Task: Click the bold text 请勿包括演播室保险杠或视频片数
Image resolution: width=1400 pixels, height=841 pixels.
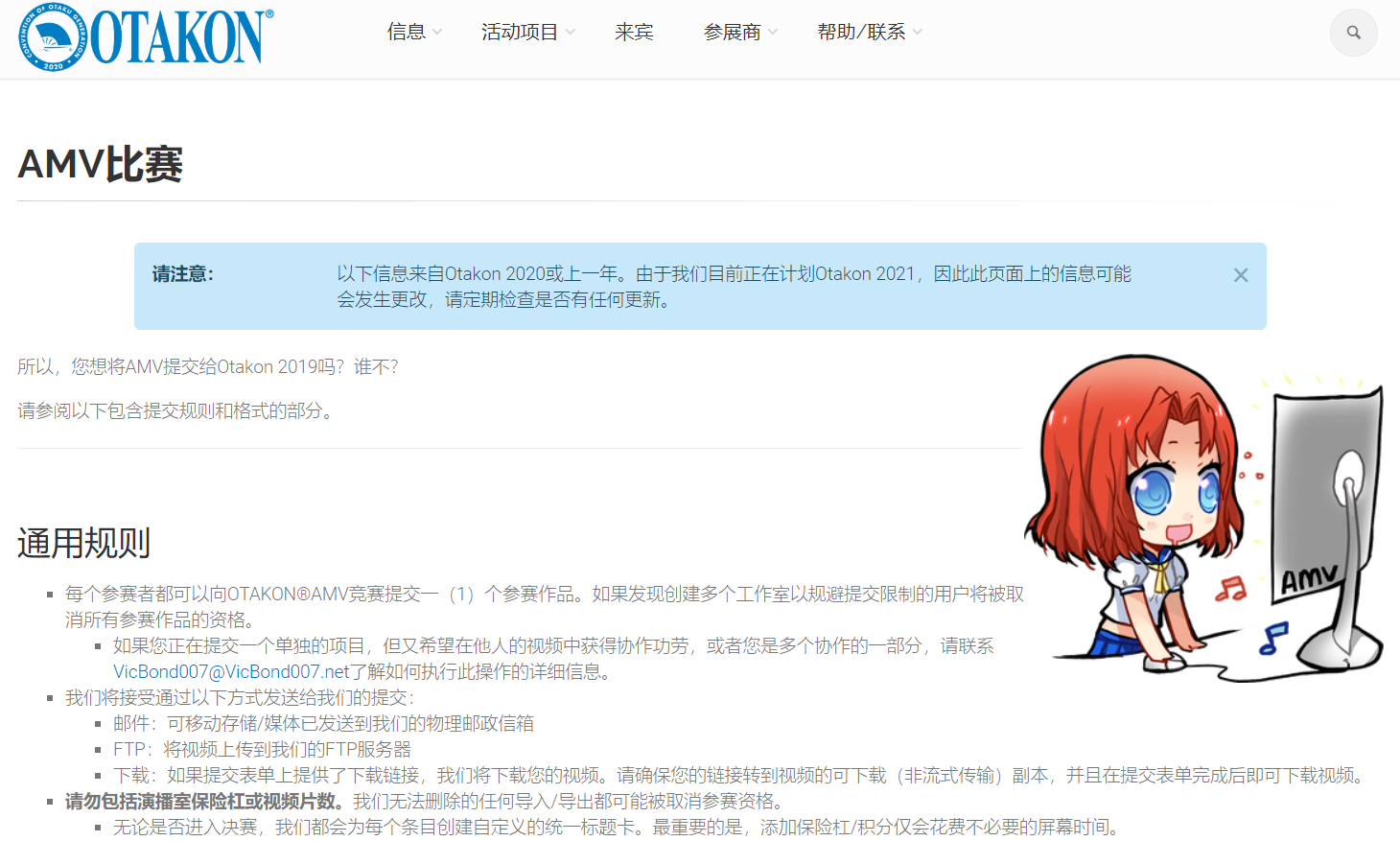Action: click(x=204, y=801)
